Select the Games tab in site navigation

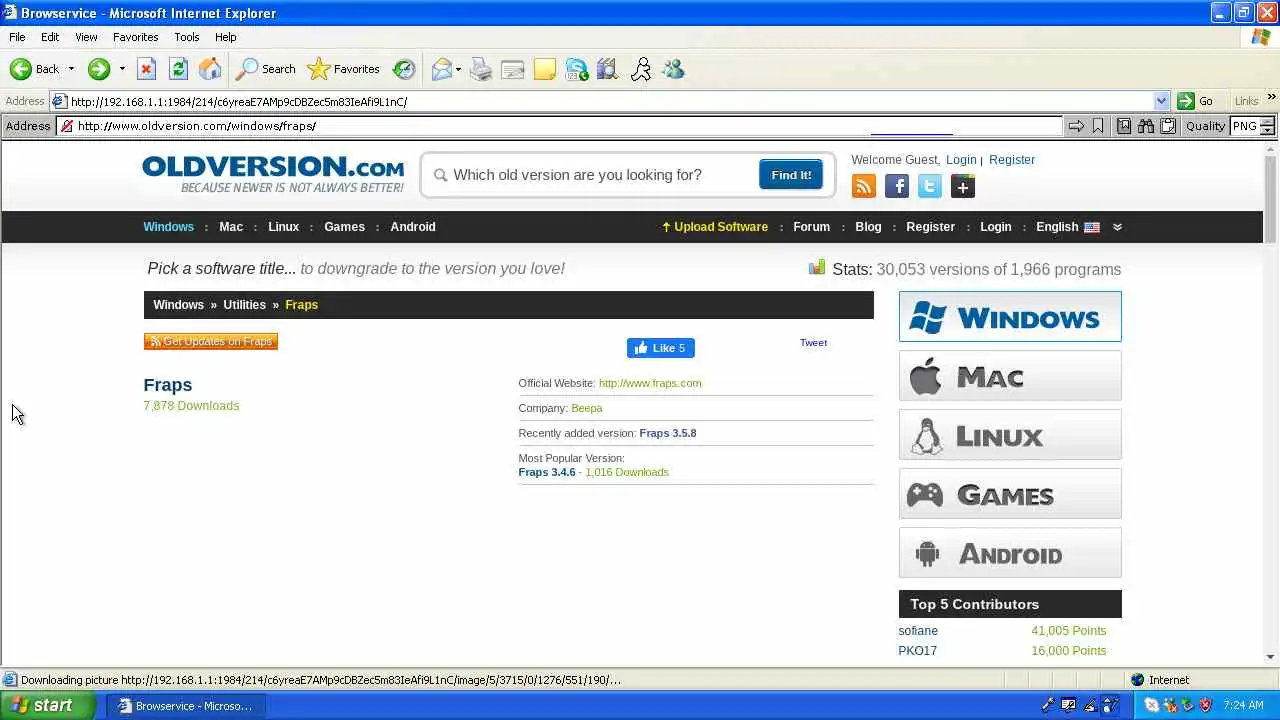[x=344, y=227]
